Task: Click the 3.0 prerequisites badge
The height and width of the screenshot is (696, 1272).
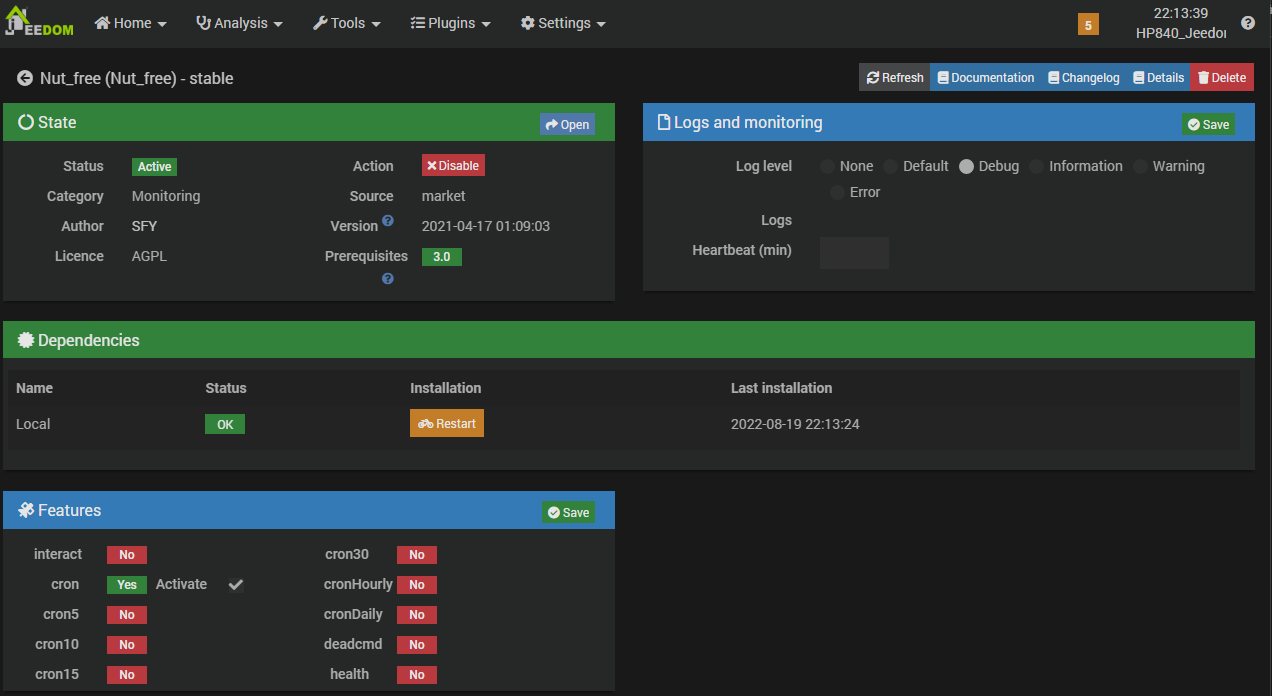Action: 442,257
